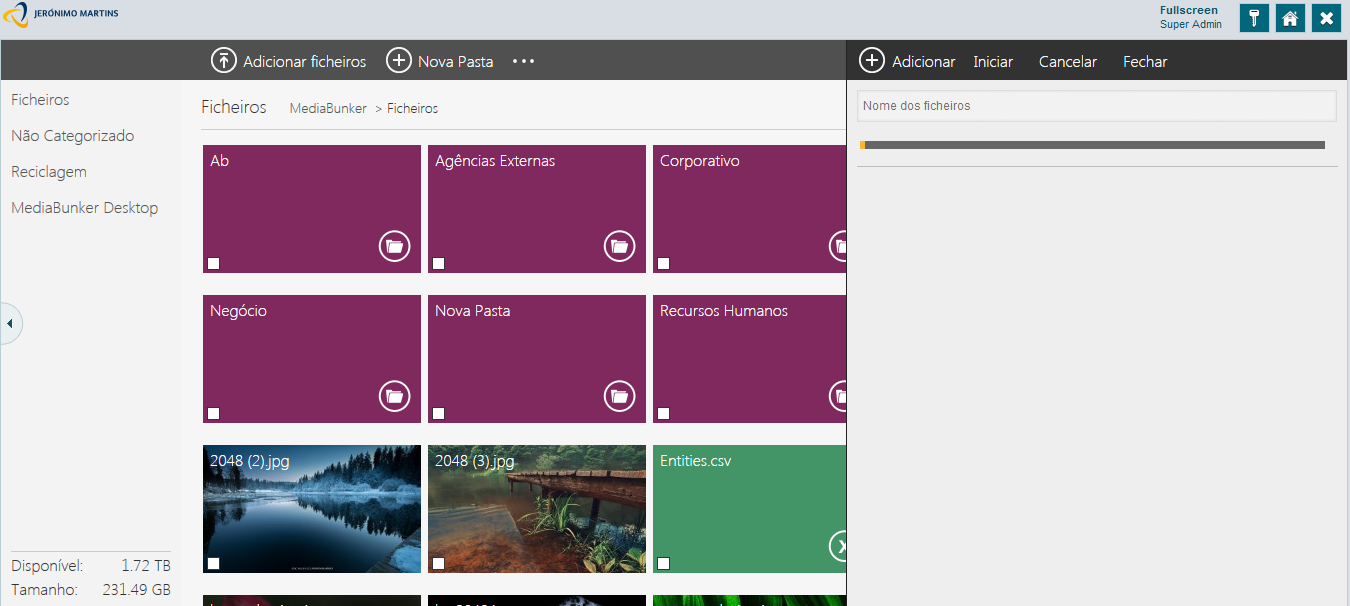
Task: Open the 2048 (3).jpg thumbnail
Action: 537,509
